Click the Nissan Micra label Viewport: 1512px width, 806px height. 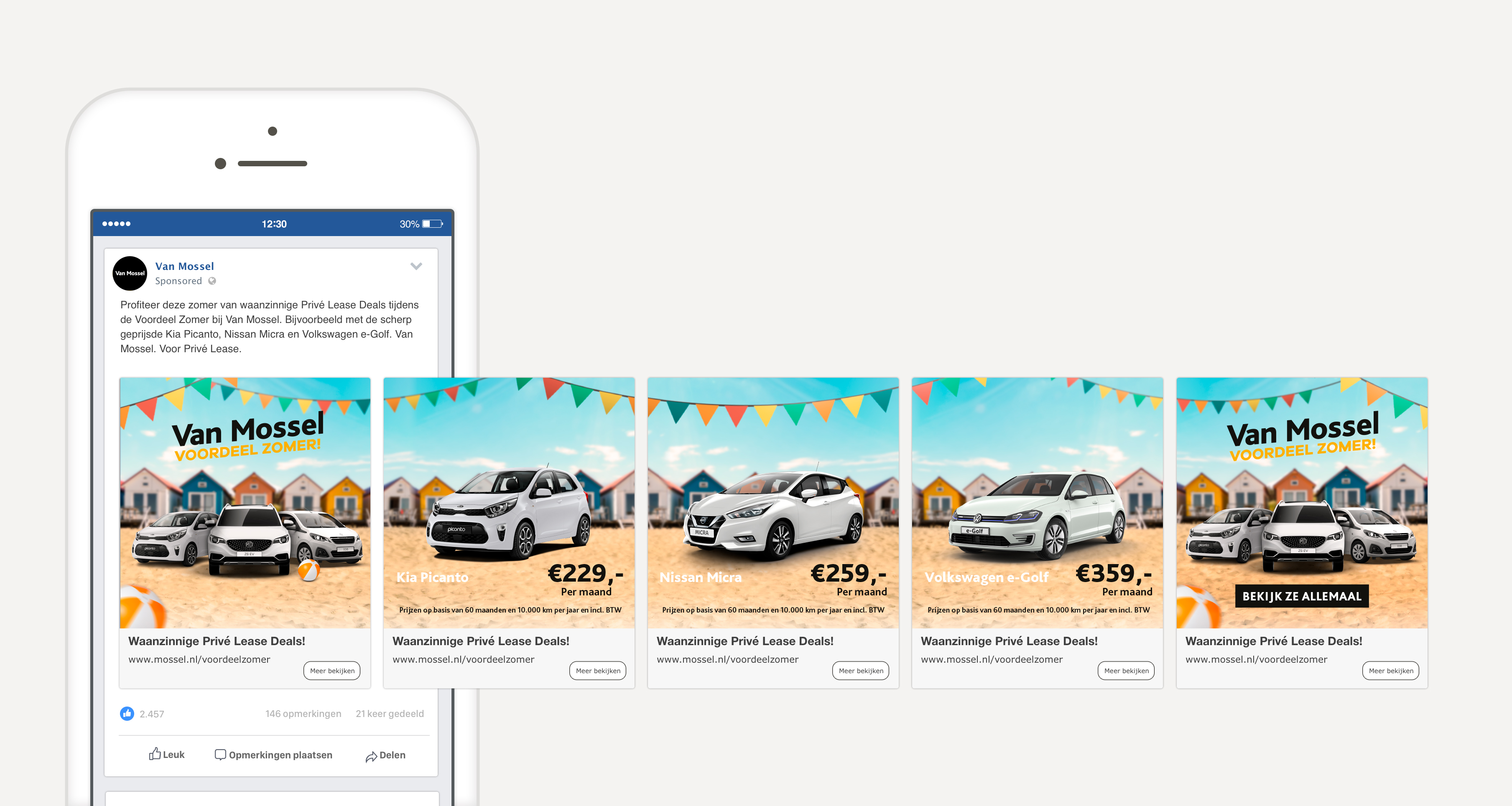coord(700,577)
